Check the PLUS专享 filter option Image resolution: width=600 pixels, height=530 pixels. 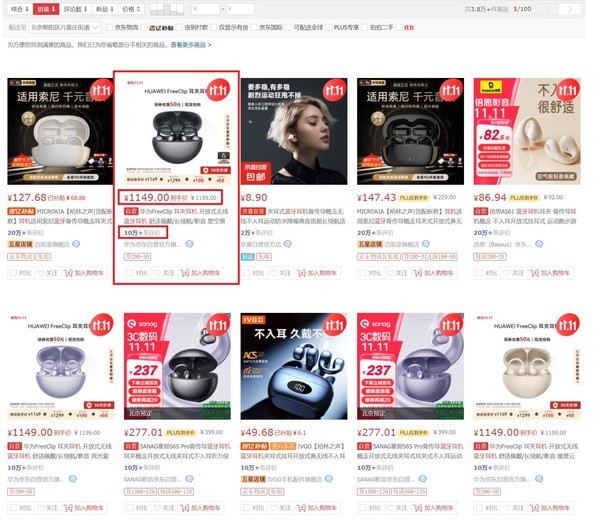328,28
